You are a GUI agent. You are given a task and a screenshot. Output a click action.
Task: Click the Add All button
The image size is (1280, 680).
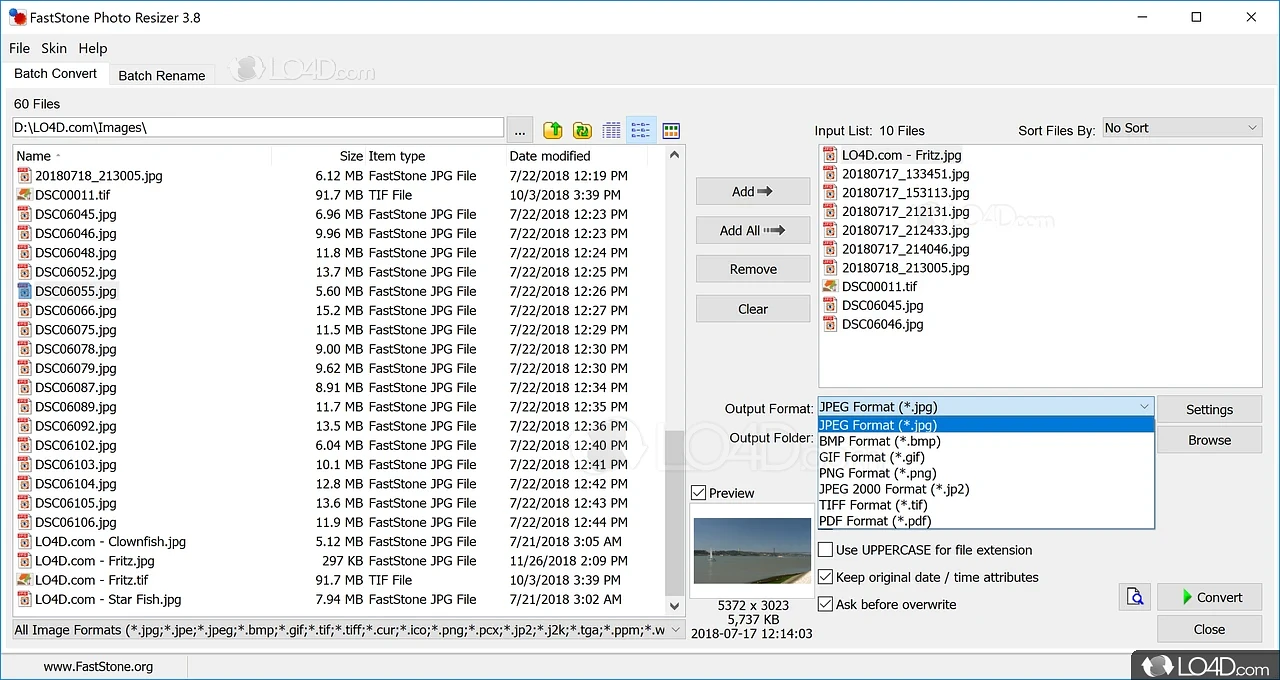tap(753, 230)
